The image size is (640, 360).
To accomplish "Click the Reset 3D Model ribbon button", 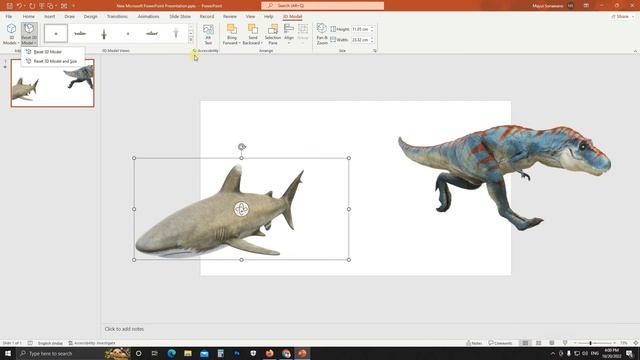I will (x=29, y=34).
